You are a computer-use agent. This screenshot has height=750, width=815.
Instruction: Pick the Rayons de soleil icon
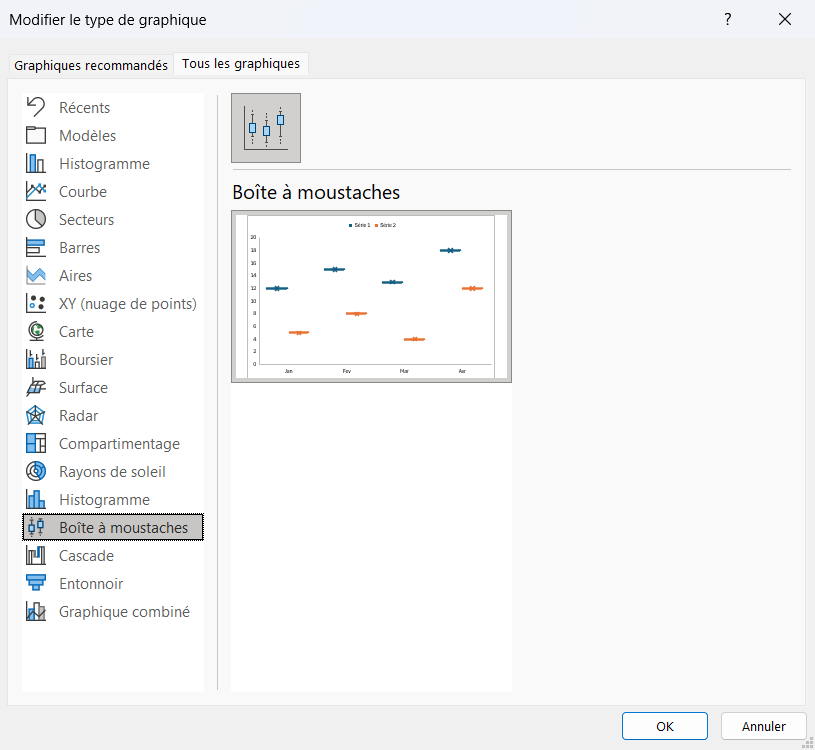36,471
